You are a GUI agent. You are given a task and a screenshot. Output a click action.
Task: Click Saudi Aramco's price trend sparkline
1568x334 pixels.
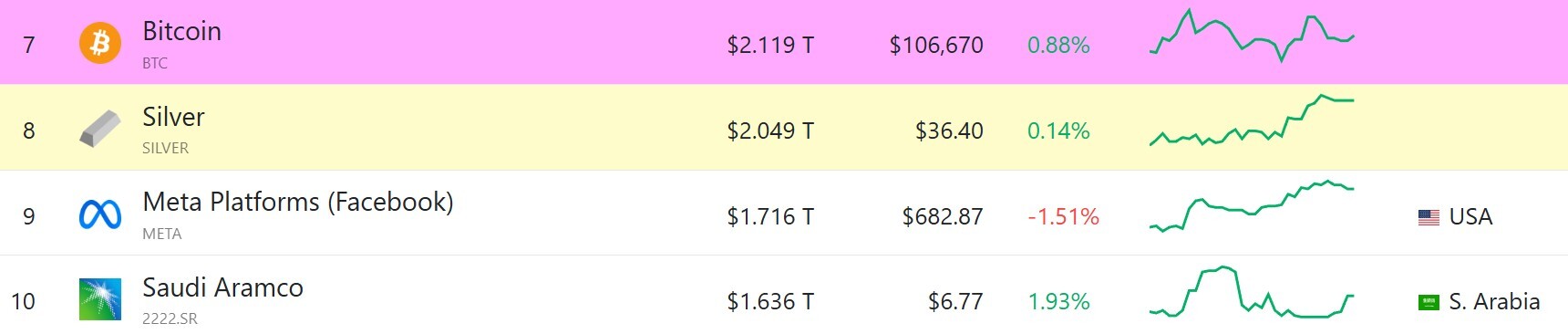(1252, 292)
